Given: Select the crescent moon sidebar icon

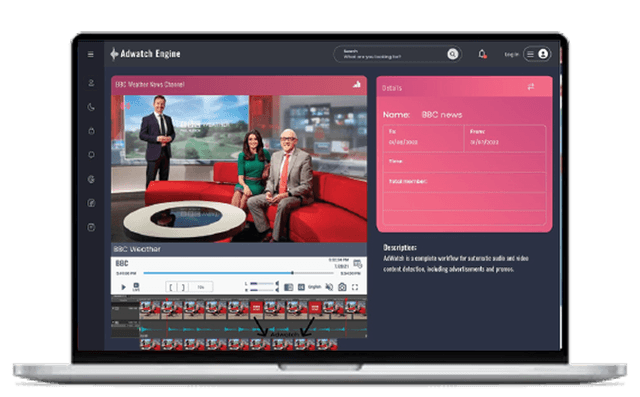Looking at the screenshot, I should click(91, 107).
